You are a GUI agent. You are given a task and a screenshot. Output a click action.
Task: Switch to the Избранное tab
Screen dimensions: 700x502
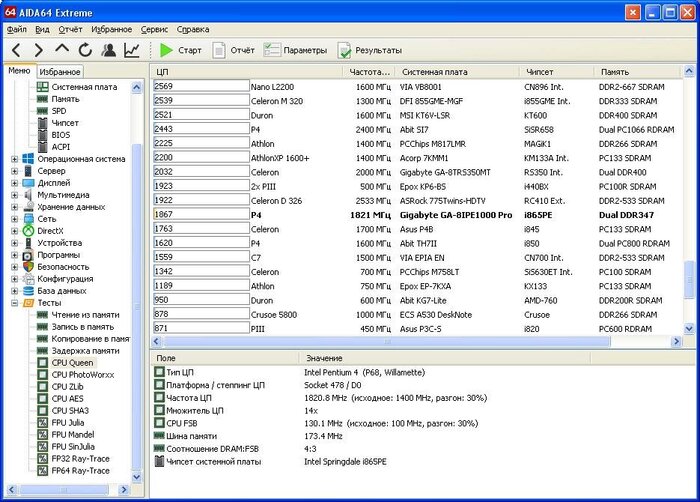tap(60, 72)
